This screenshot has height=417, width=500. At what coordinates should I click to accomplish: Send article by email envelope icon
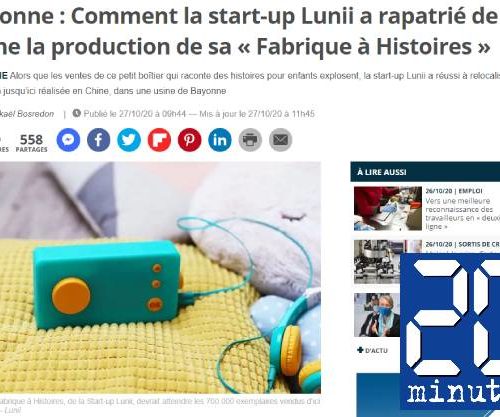(281, 140)
